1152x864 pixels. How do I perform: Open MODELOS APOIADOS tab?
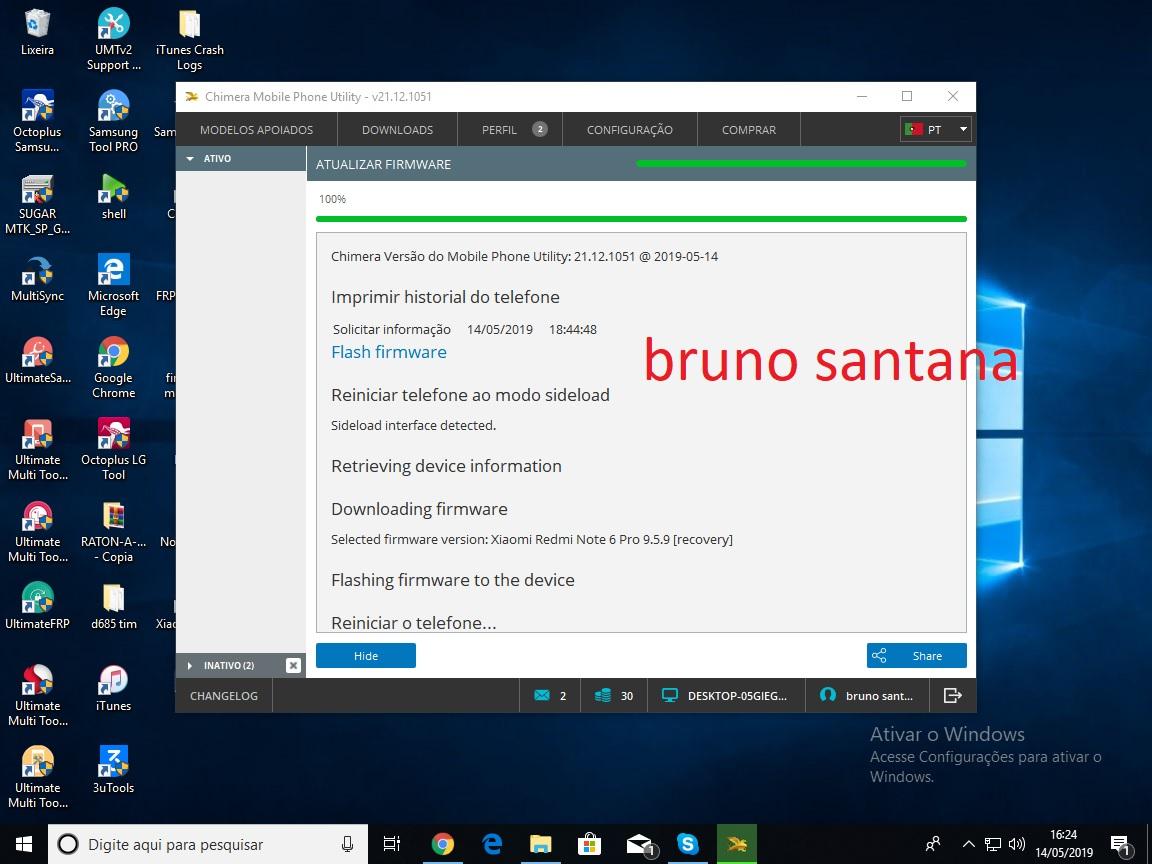(256, 129)
